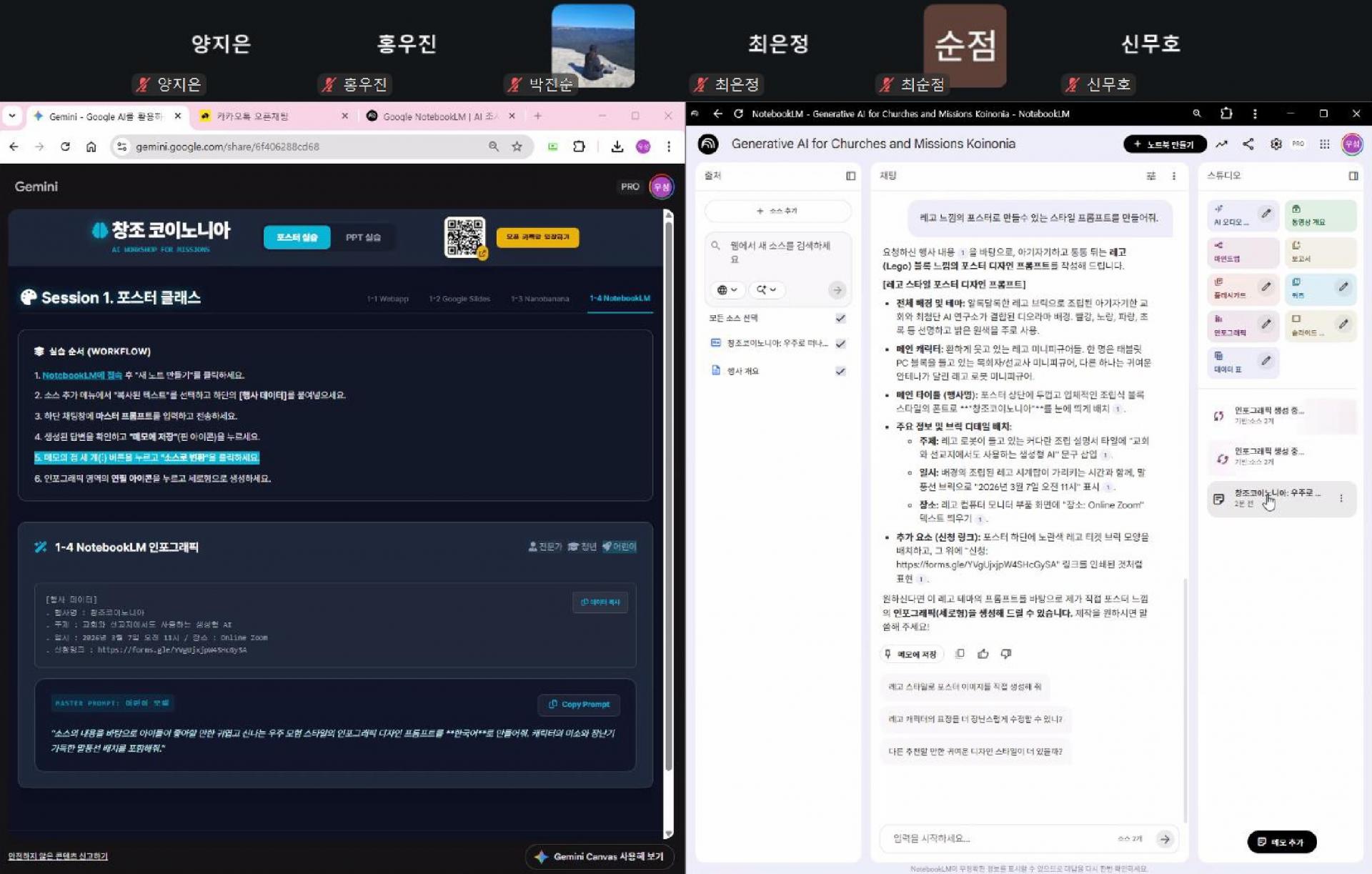This screenshot has height=874, width=1372.
Task: Open chat configuration sliders icon
Action: 1151,176
